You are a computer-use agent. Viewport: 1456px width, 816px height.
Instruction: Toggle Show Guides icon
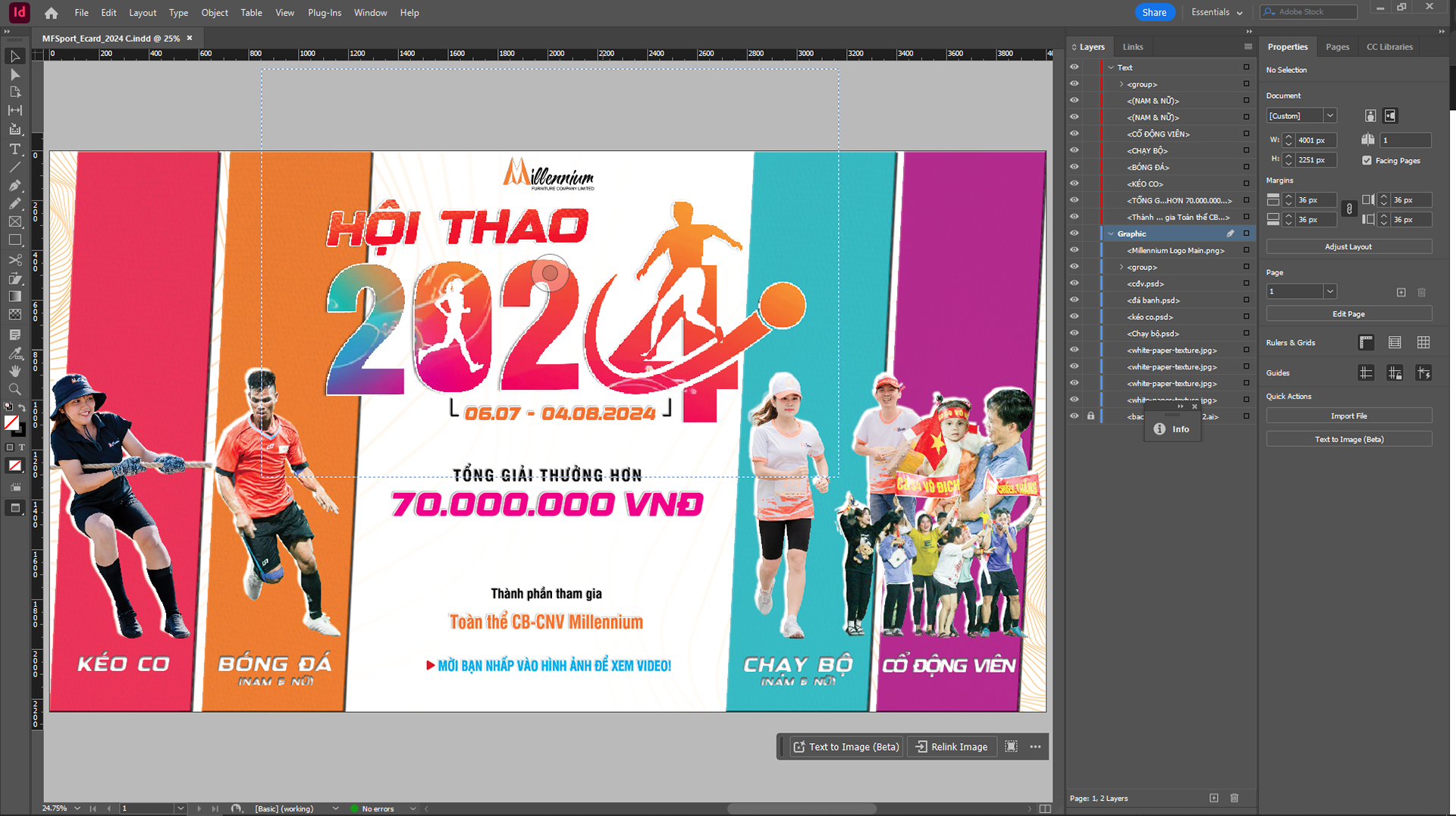pos(1366,373)
